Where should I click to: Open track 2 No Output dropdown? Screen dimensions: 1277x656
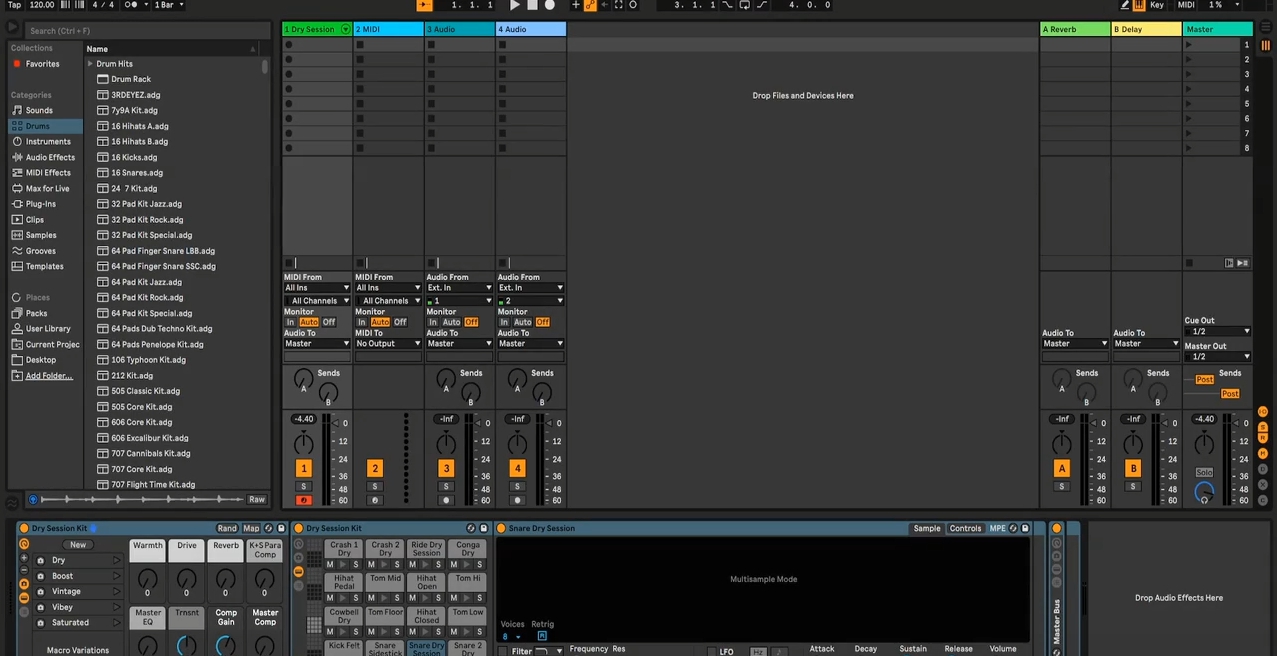388,344
